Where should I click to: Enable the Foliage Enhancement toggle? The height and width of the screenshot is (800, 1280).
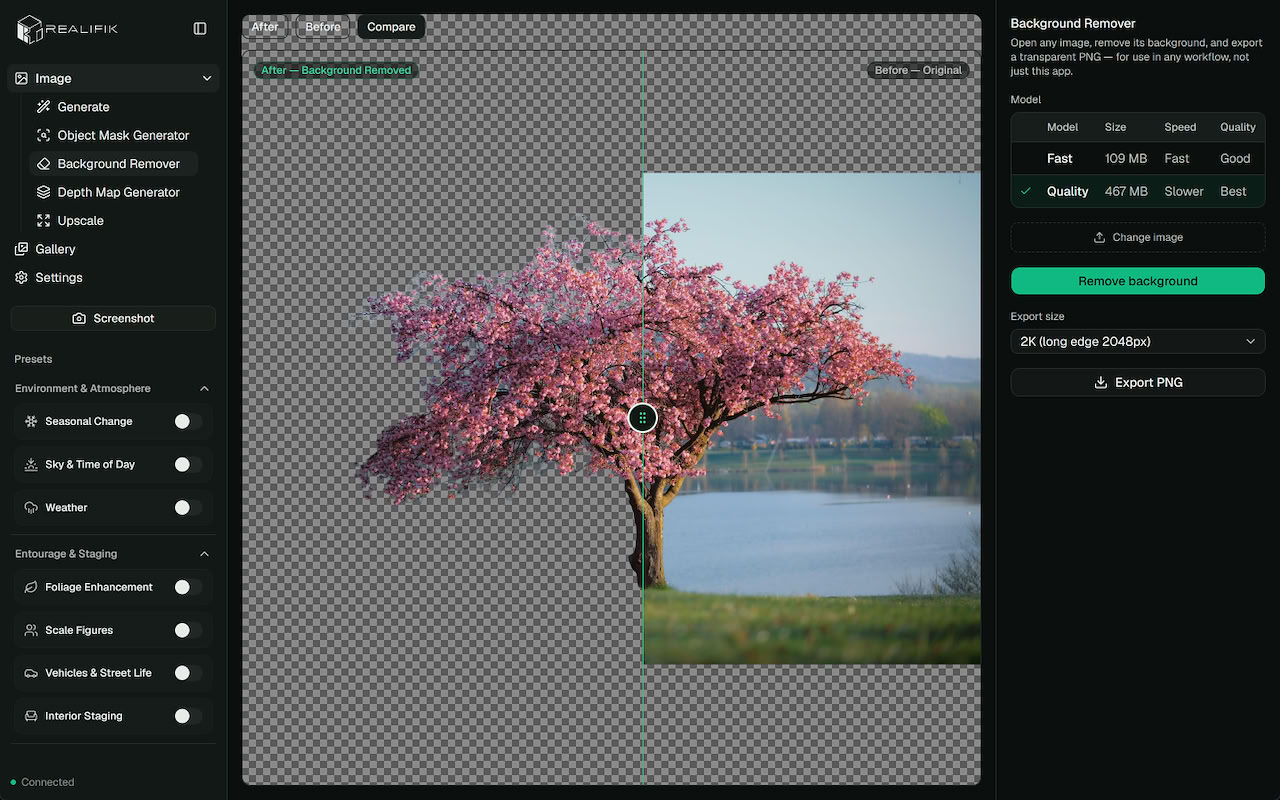click(x=188, y=587)
